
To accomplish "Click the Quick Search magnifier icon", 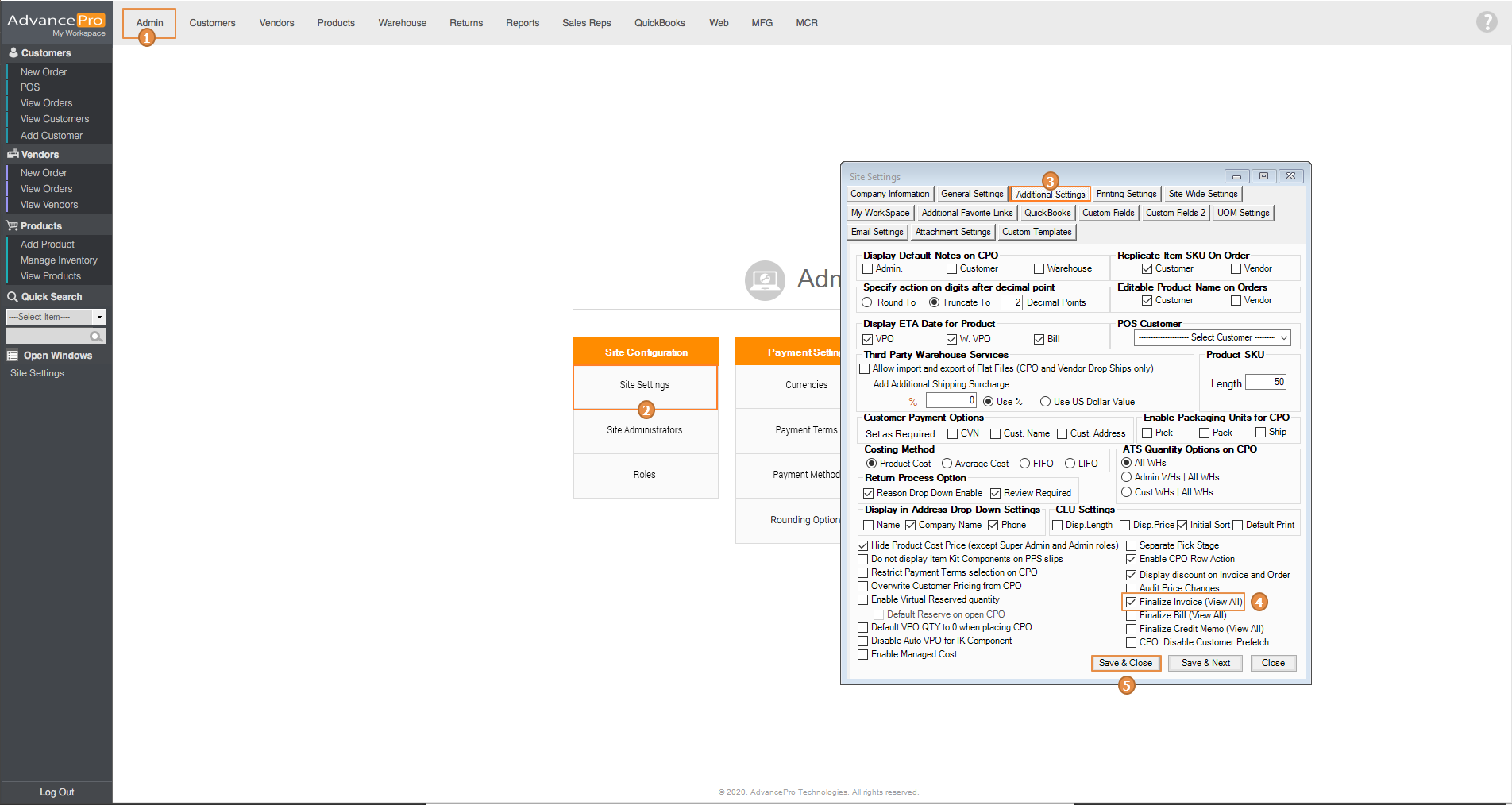I will [13, 297].
